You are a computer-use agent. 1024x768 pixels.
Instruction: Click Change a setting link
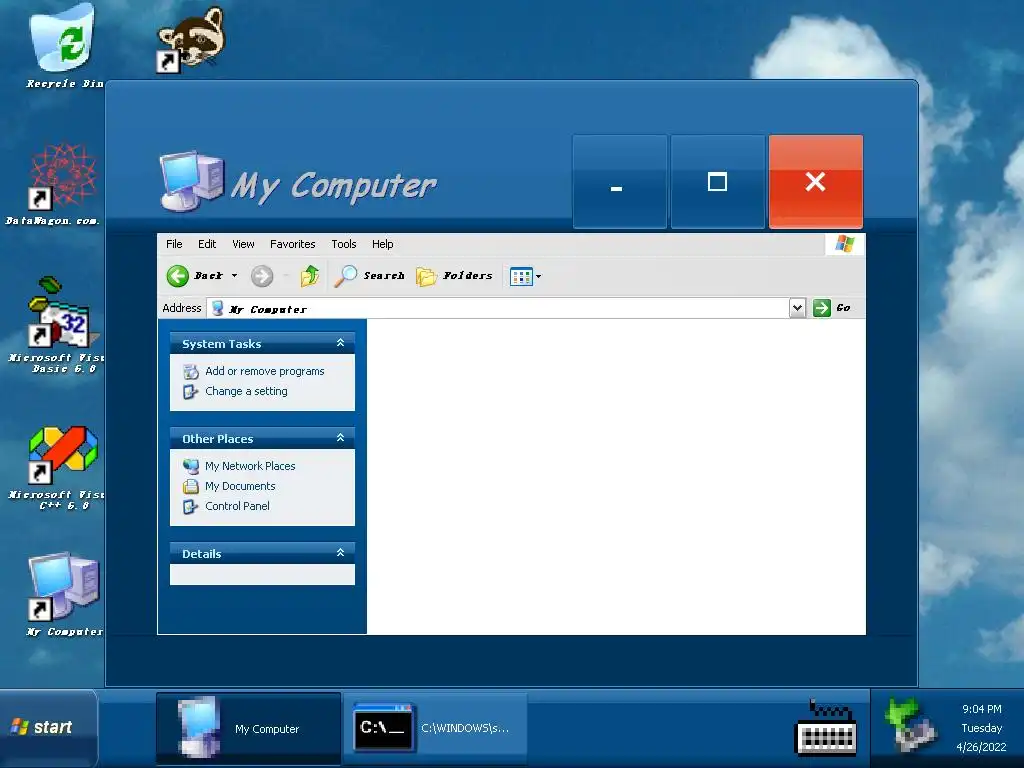point(246,391)
